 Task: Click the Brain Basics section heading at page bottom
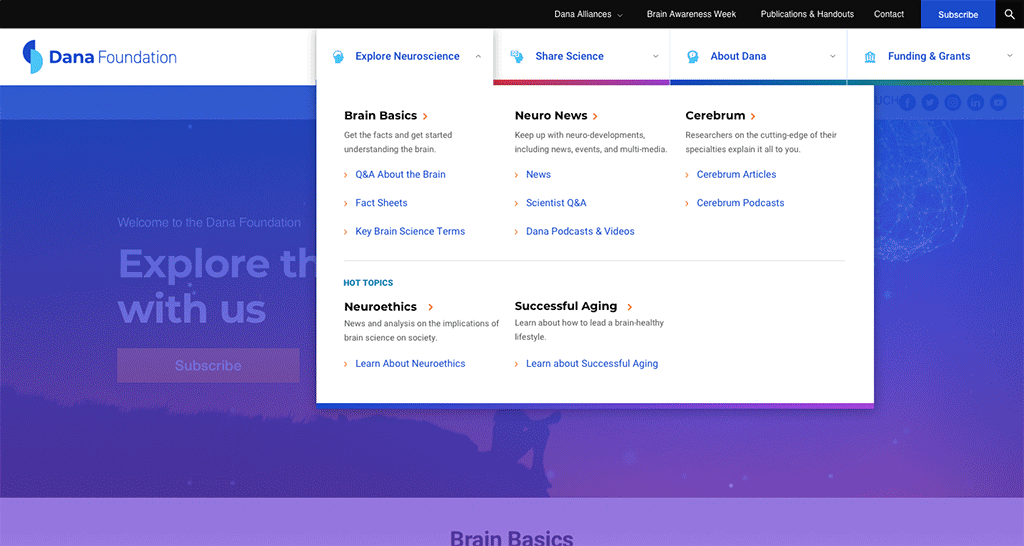(511, 538)
